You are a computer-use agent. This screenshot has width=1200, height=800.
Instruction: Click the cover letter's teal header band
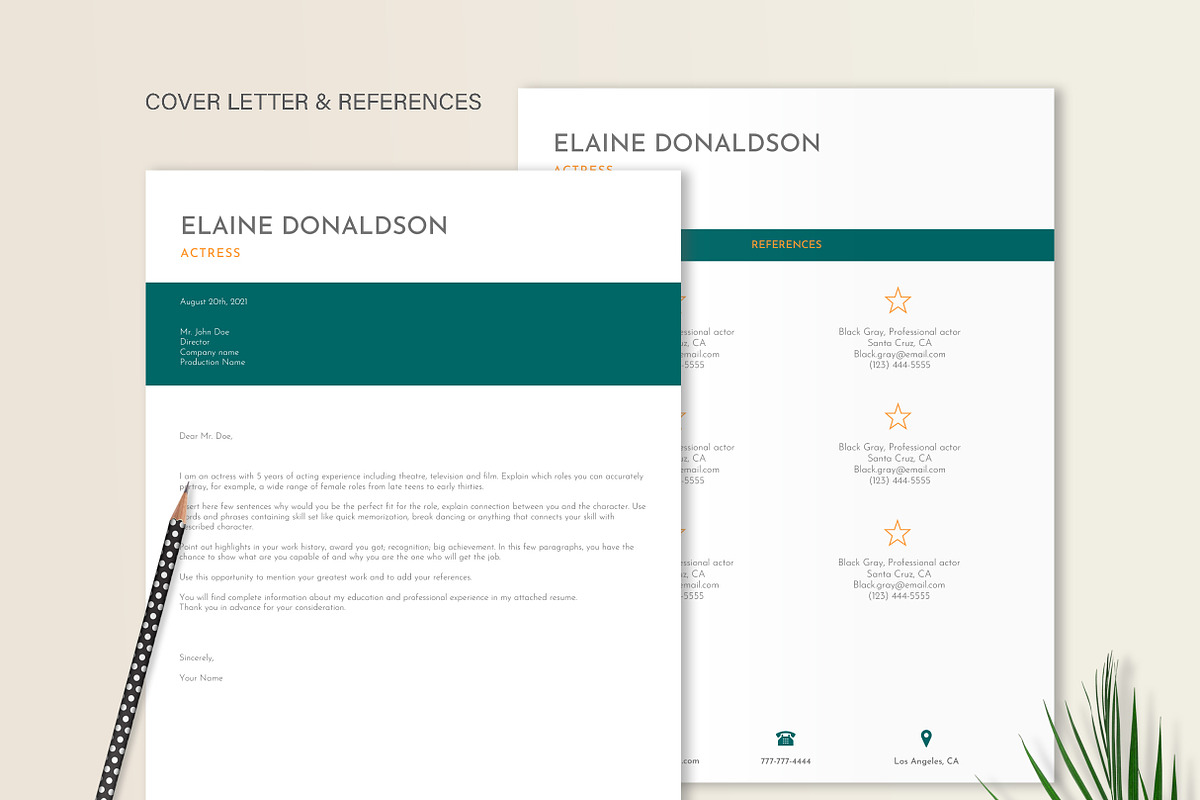click(413, 334)
